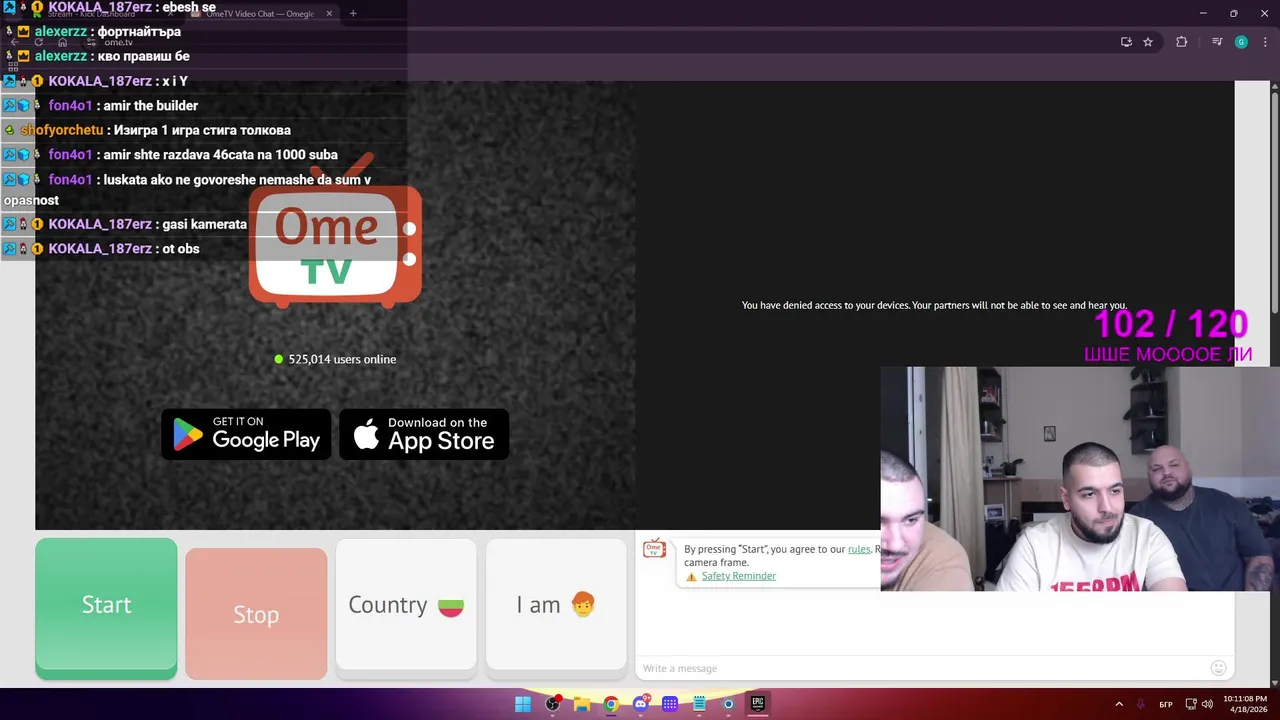This screenshot has height=720, width=1280.
Task: Open the media controls icon in Chrome toolbar
Action: click(x=1217, y=42)
